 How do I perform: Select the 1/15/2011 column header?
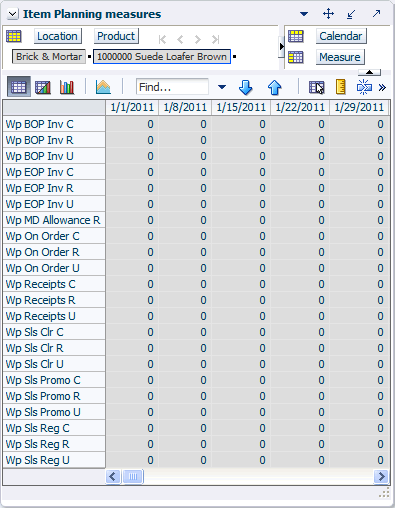click(x=241, y=107)
